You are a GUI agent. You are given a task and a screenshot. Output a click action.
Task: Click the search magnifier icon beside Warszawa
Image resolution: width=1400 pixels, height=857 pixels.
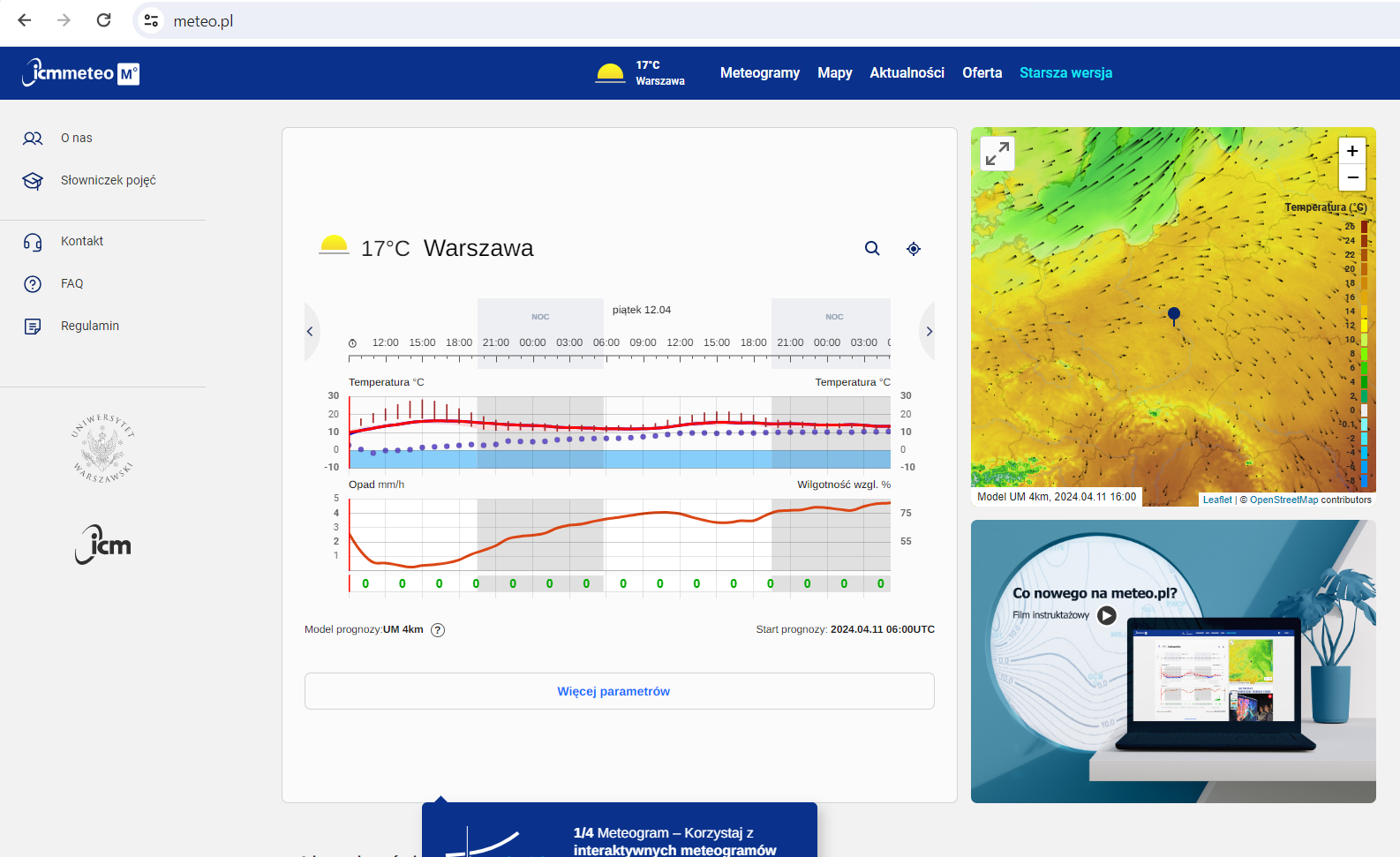[x=872, y=249]
